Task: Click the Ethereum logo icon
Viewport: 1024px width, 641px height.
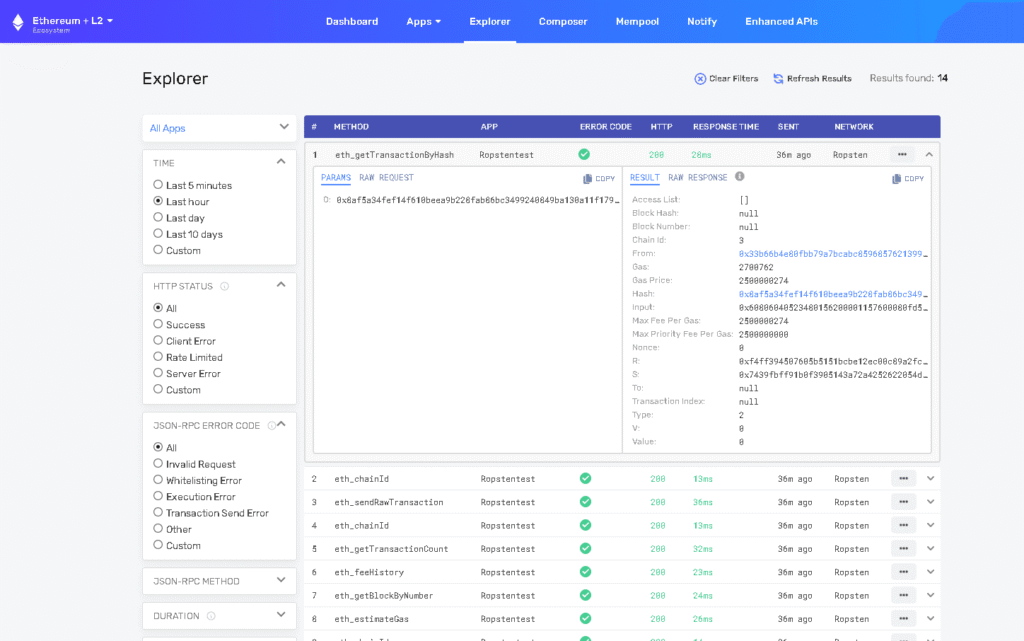Action: 16,21
